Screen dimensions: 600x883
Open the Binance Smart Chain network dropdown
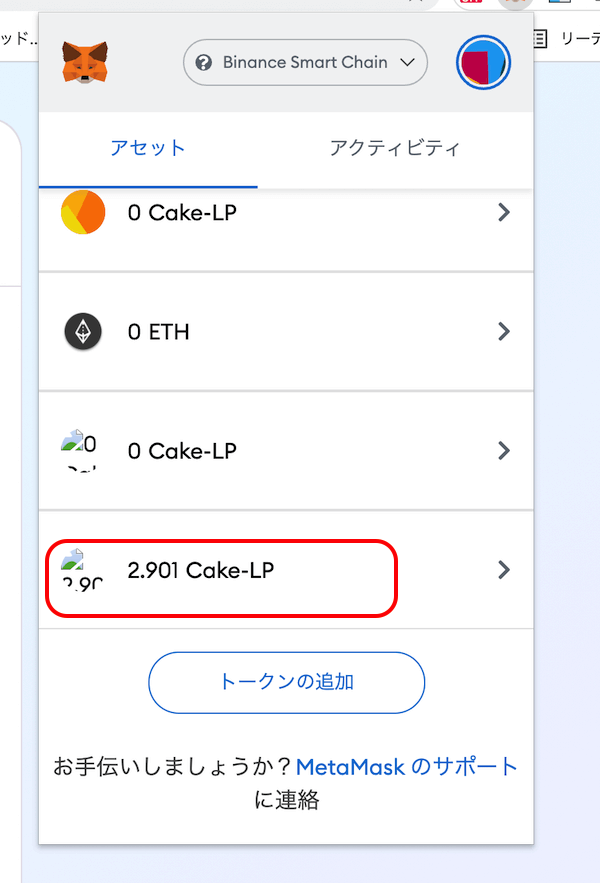click(305, 62)
